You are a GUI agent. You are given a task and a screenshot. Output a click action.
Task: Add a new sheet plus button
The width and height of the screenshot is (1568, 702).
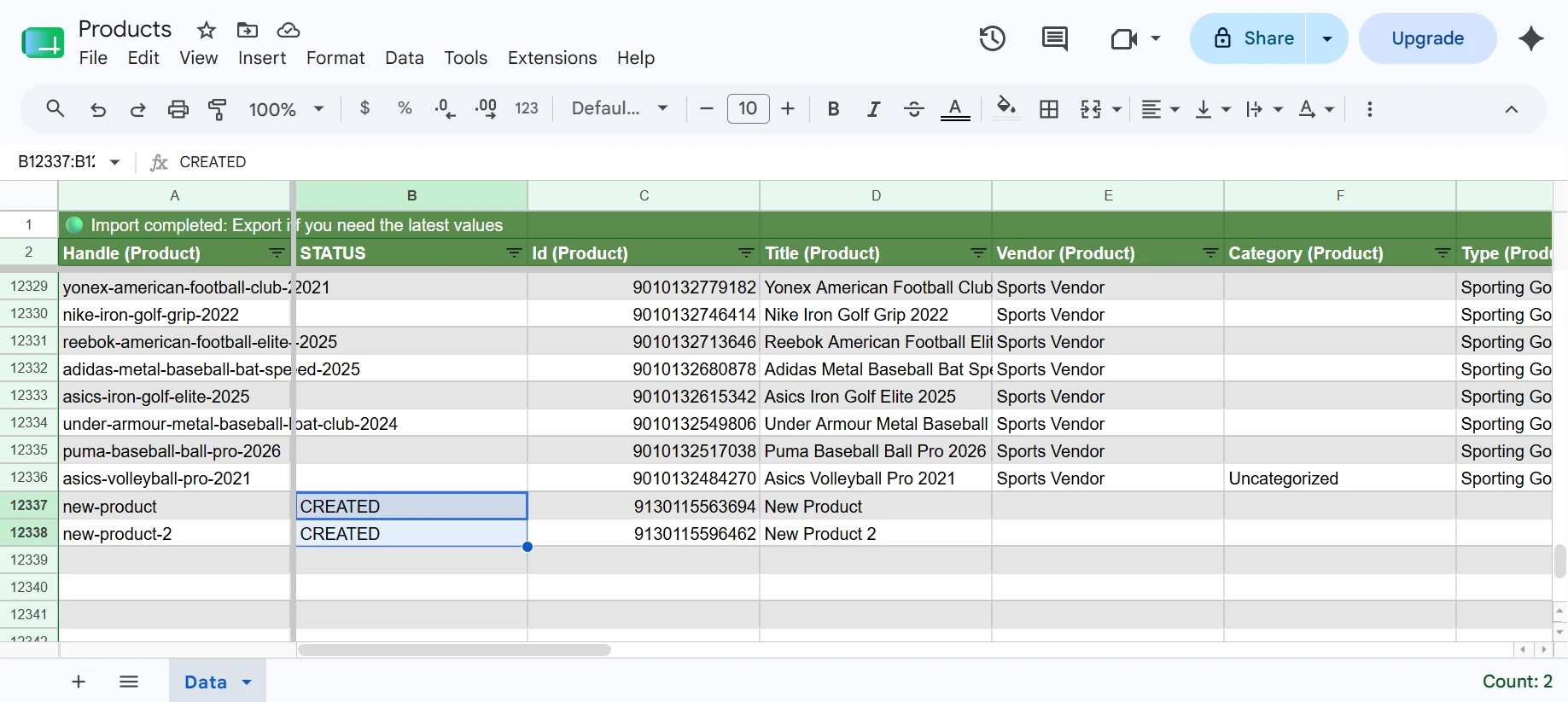click(79, 682)
